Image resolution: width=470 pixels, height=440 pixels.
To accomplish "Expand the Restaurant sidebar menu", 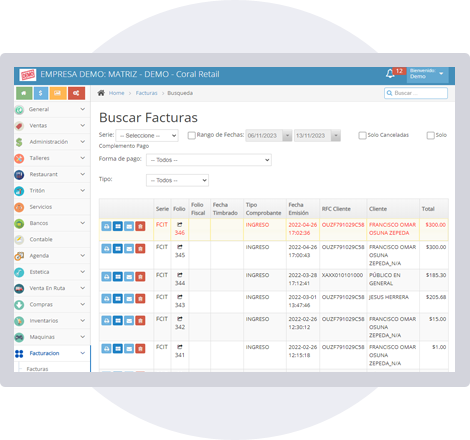I will click(x=52, y=174).
